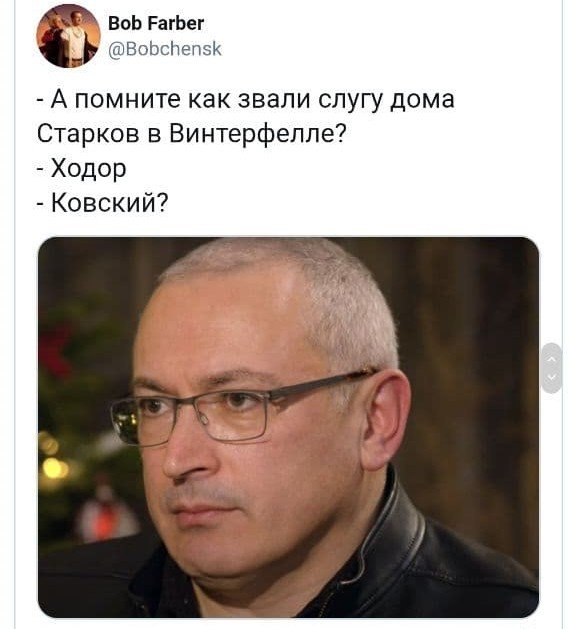Click the reply line 'Ходор'
This screenshot has height=629, width=576.
click(81, 168)
